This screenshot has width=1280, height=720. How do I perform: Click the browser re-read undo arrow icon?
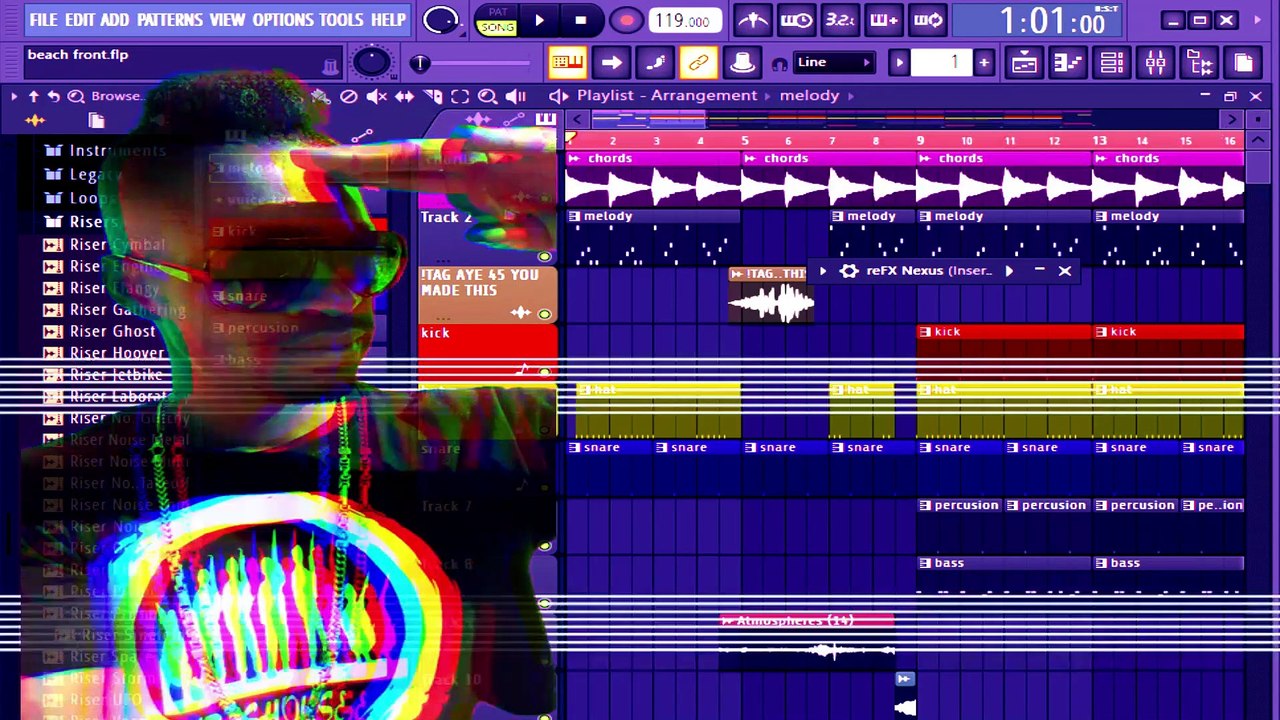54,96
